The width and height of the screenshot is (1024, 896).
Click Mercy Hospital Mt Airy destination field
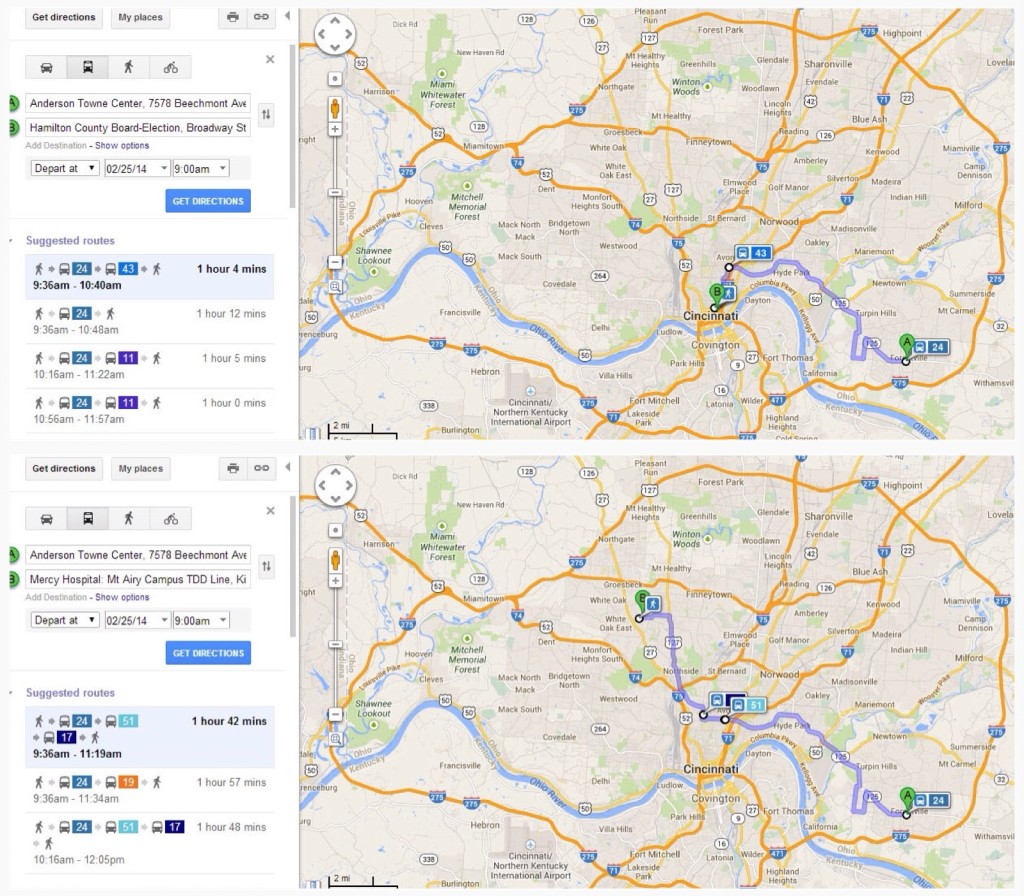click(138, 579)
